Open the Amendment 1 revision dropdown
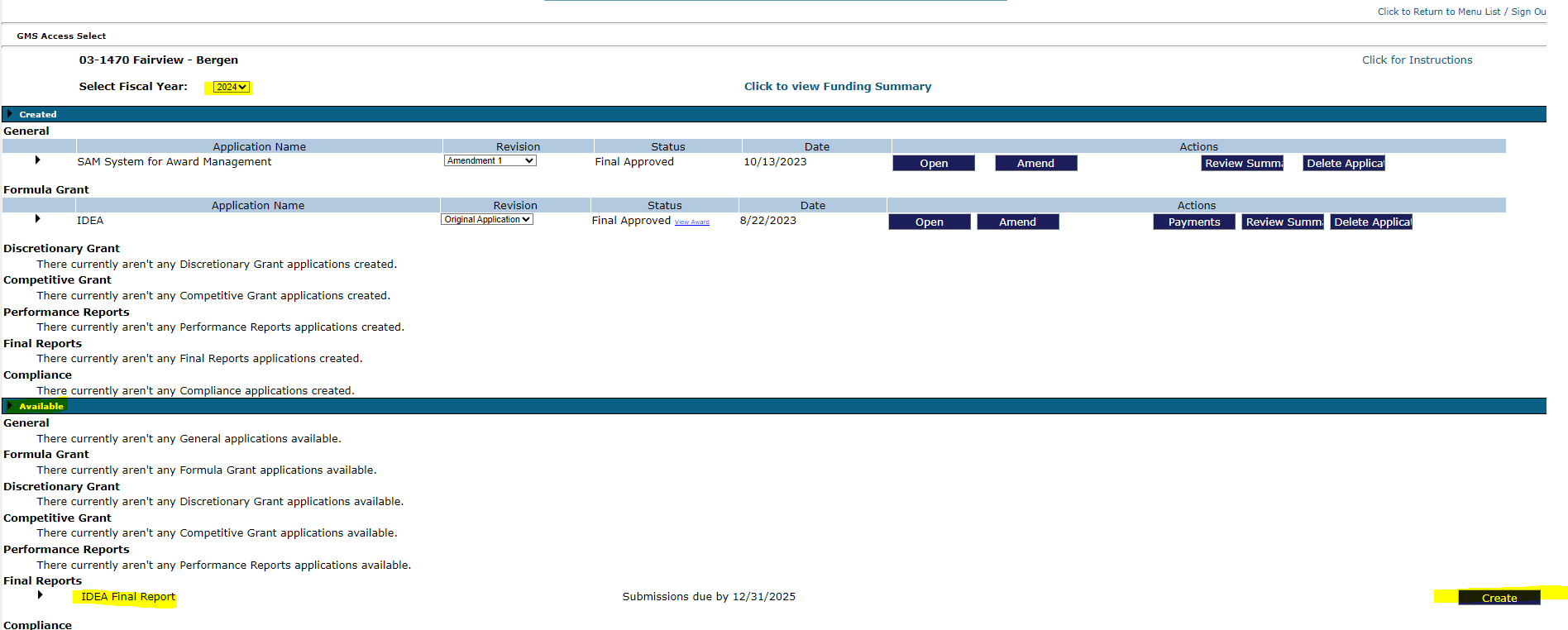1568x630 pixels. pos(490,160)
